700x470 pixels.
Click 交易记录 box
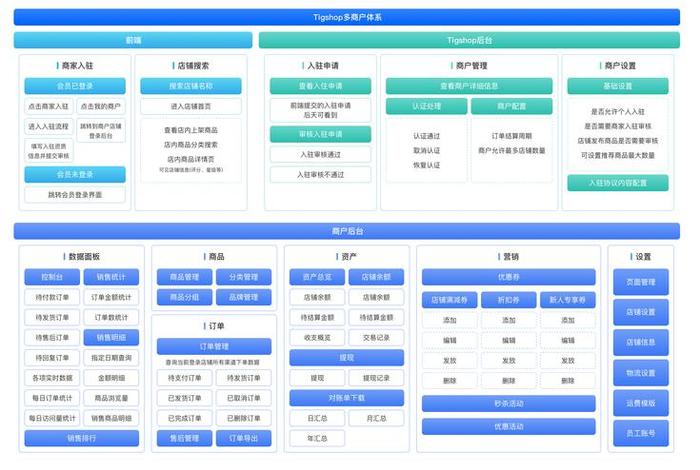pyautogui.click(x=376, y=337)
